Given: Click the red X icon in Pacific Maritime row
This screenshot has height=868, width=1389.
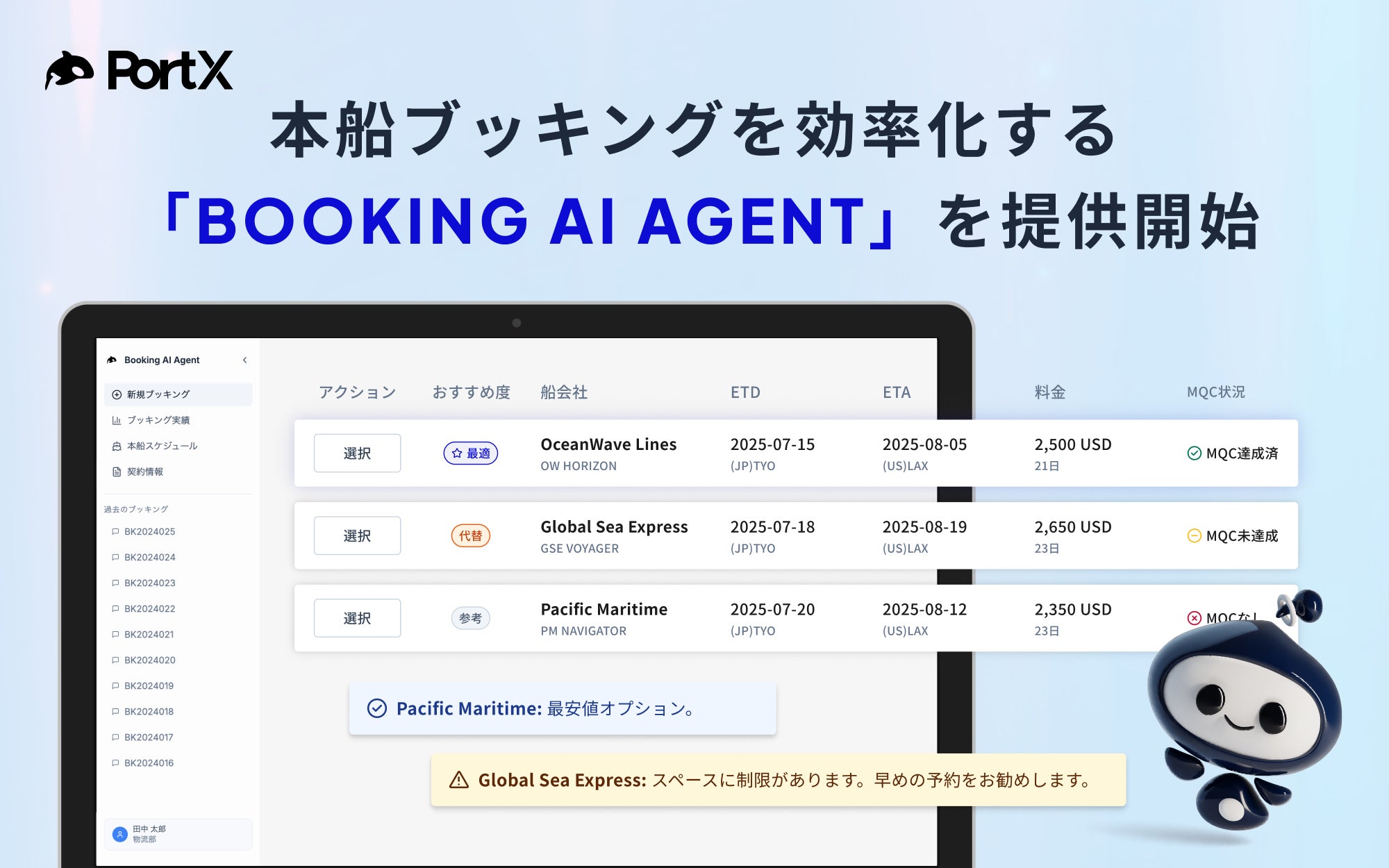Looking at the screenshot, I should pos(1195,618).
